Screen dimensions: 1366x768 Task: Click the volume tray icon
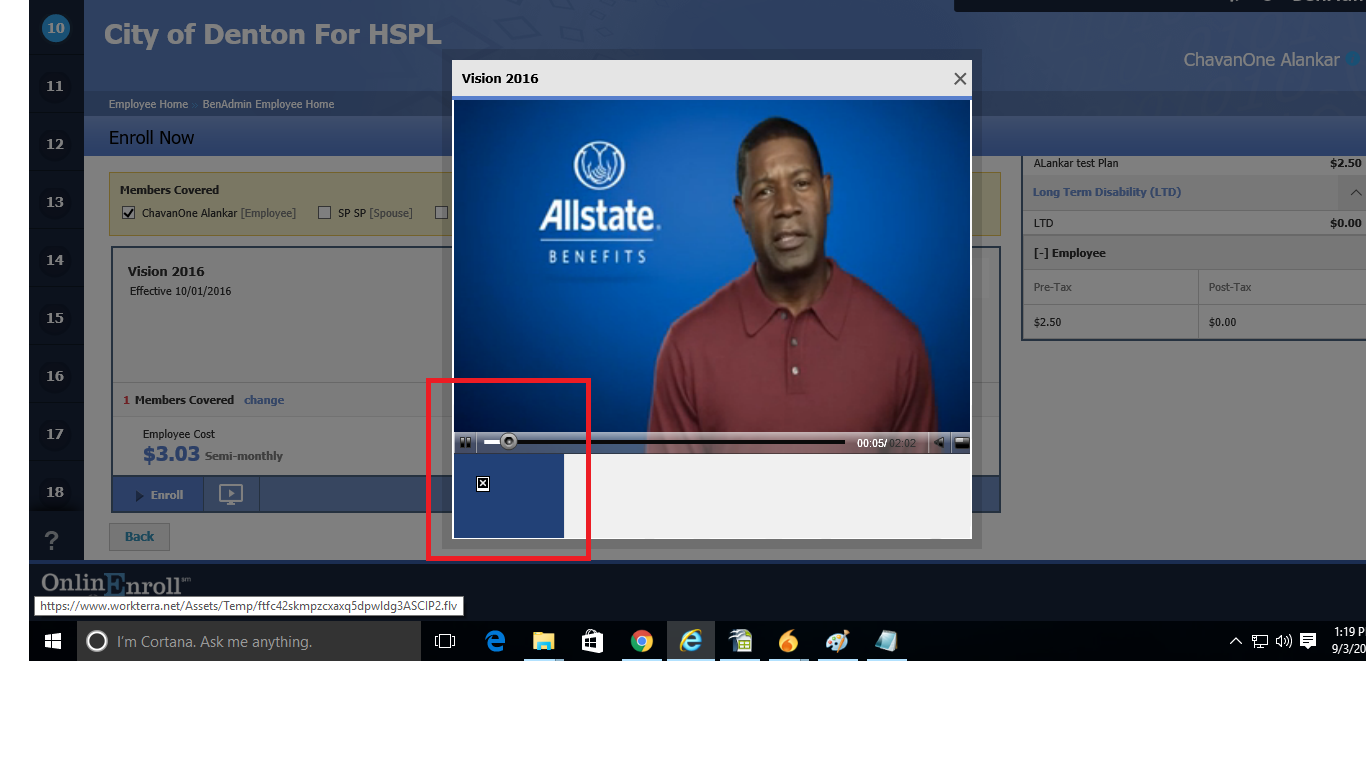[1284, 641]
